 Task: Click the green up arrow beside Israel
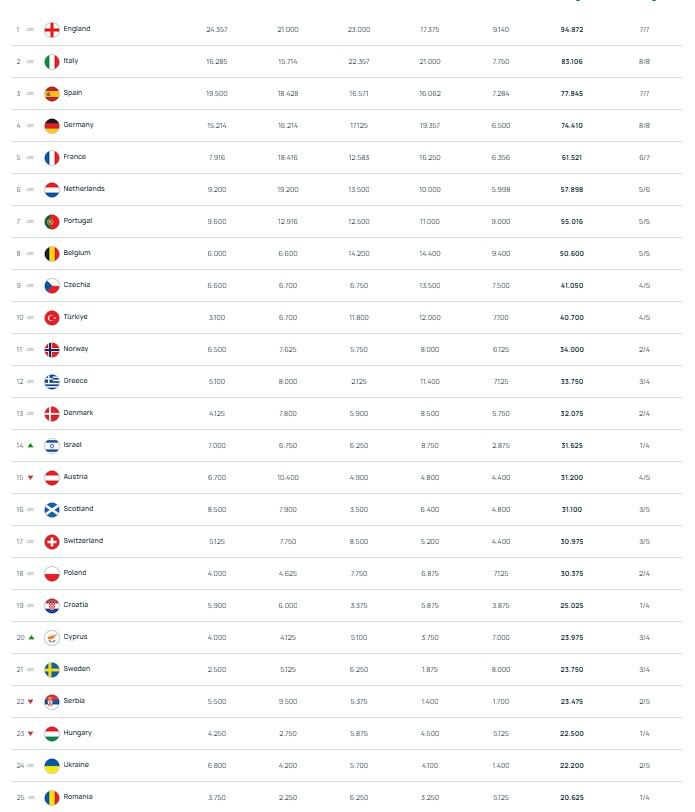pos(30,445)
